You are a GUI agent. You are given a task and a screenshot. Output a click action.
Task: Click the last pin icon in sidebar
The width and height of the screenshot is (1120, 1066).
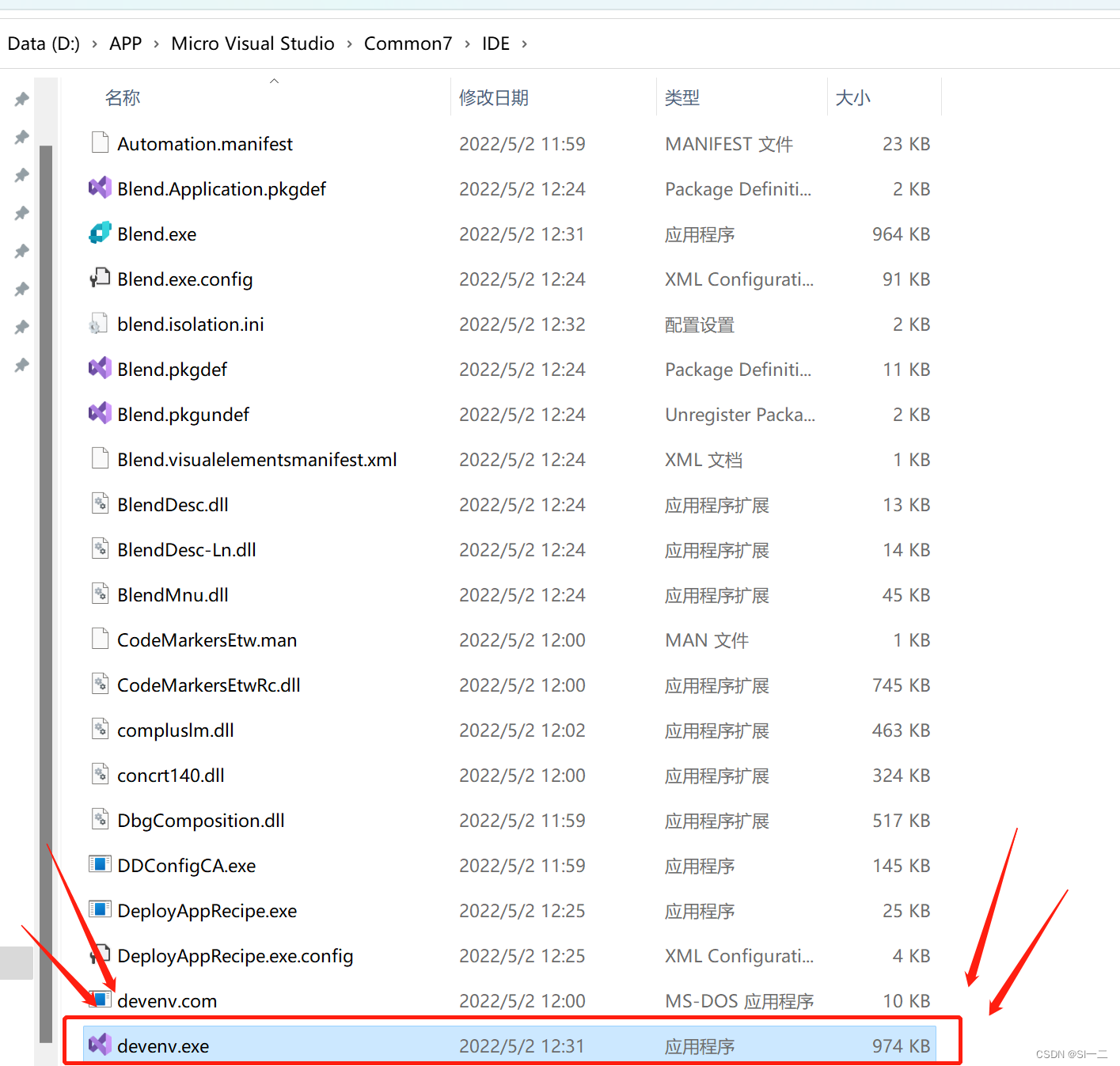22,365
